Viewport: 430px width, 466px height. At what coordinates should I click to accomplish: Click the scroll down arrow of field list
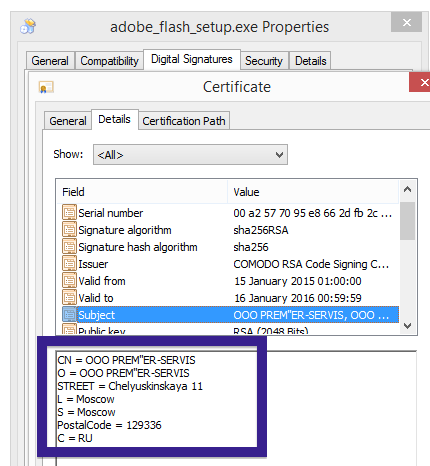click(x=407, y=325)
